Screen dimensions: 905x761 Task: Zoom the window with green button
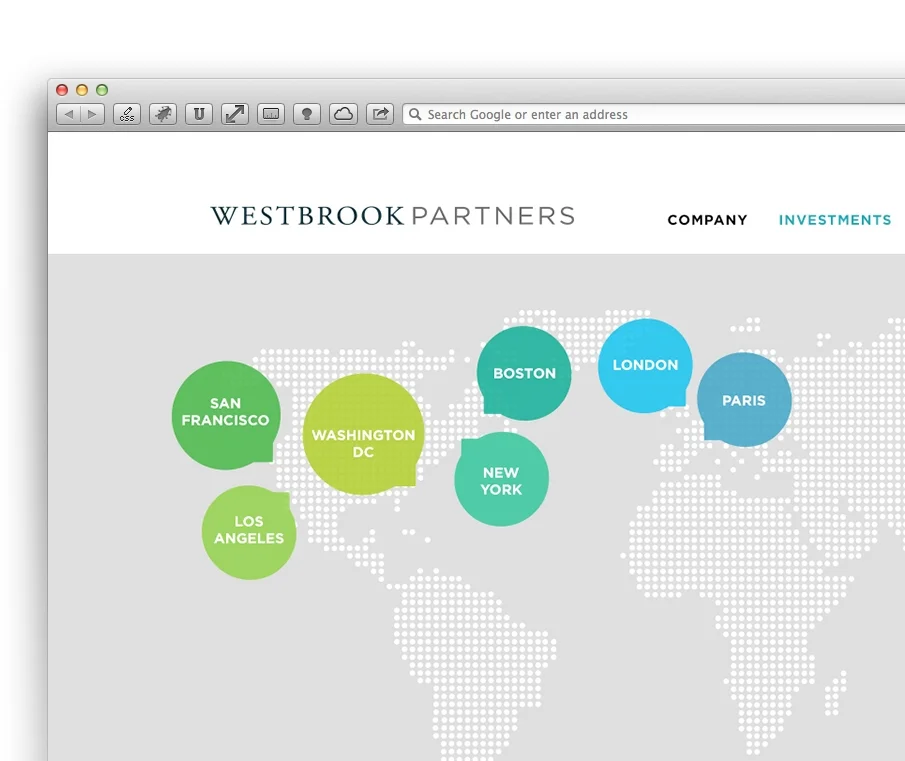pos(102,90)
